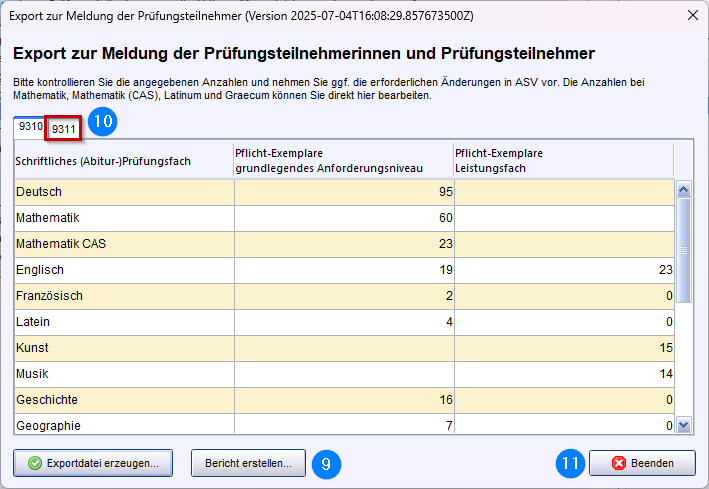Viewport: 709px width, 489px height.
Task: Click Geschichte grundlegendes value 16
Action: (x=345, y=400)
